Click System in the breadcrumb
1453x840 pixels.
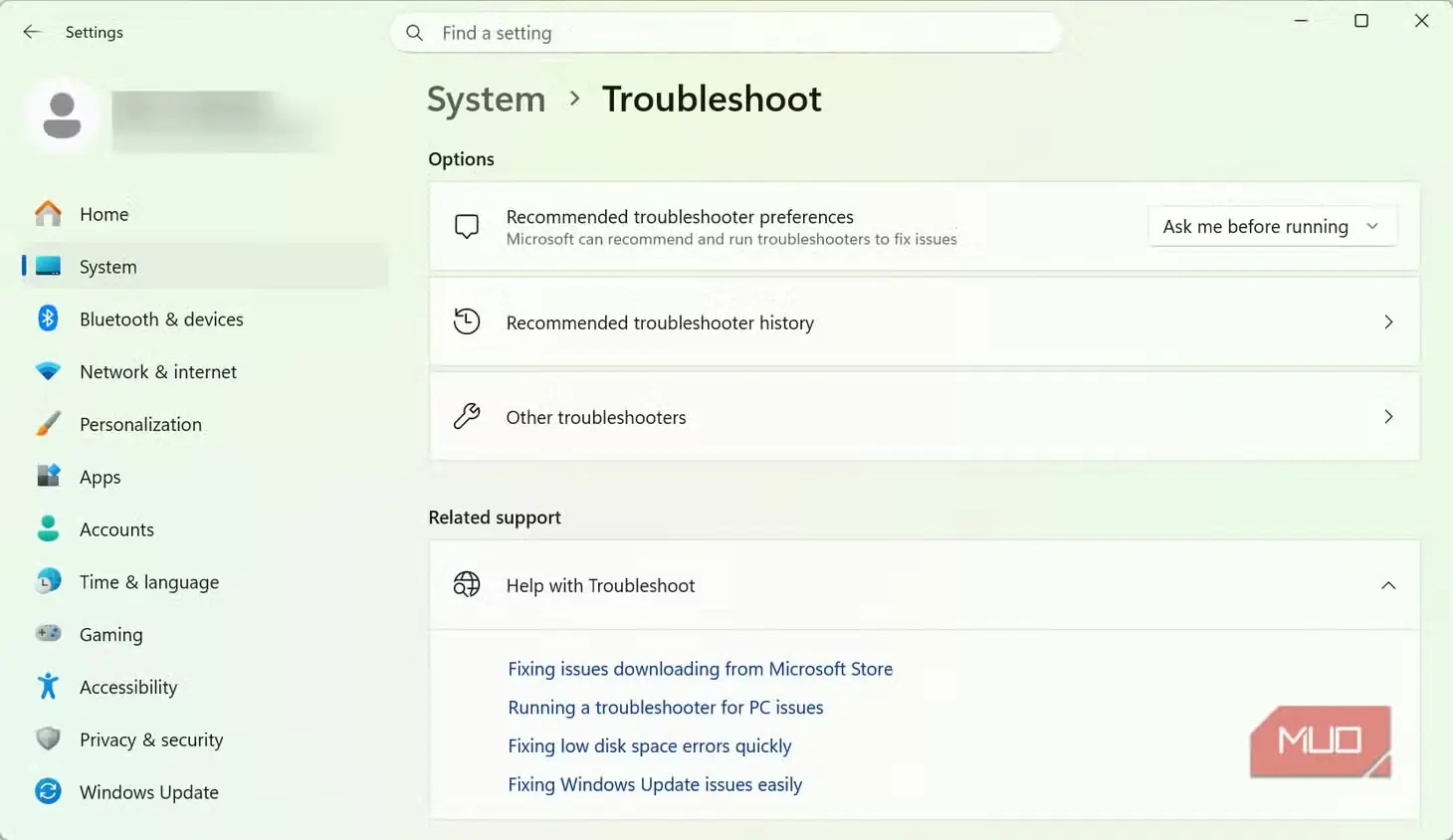(x=487, y=100)
